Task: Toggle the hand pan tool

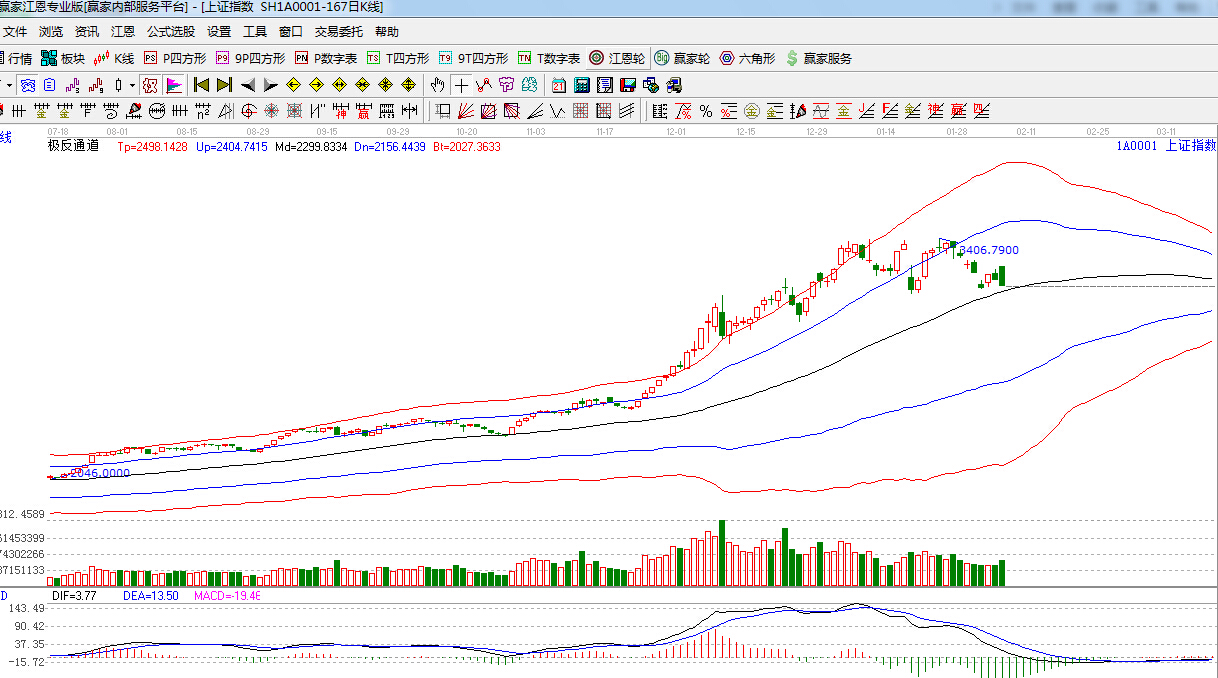Action: (x=438, y=85)
